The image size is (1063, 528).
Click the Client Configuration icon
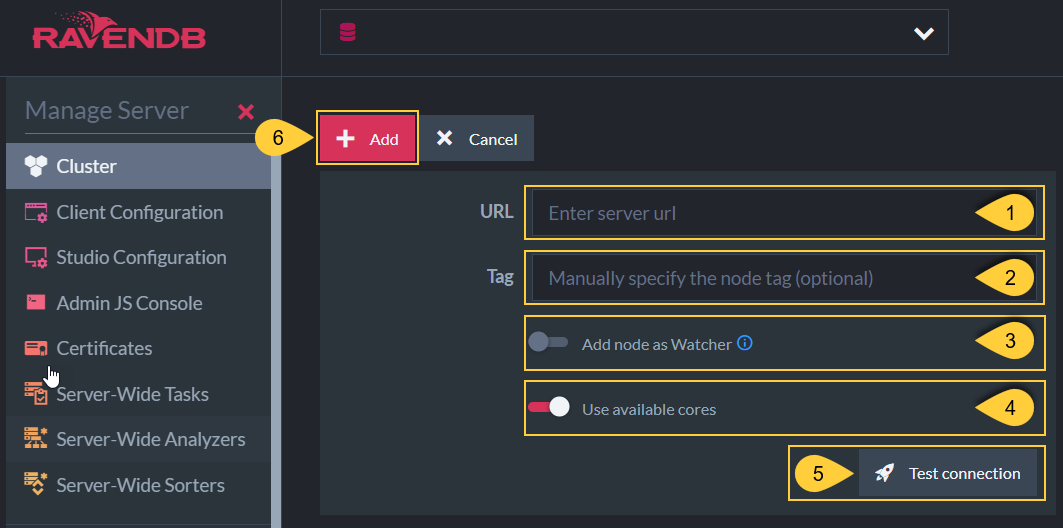click(36, 212)
